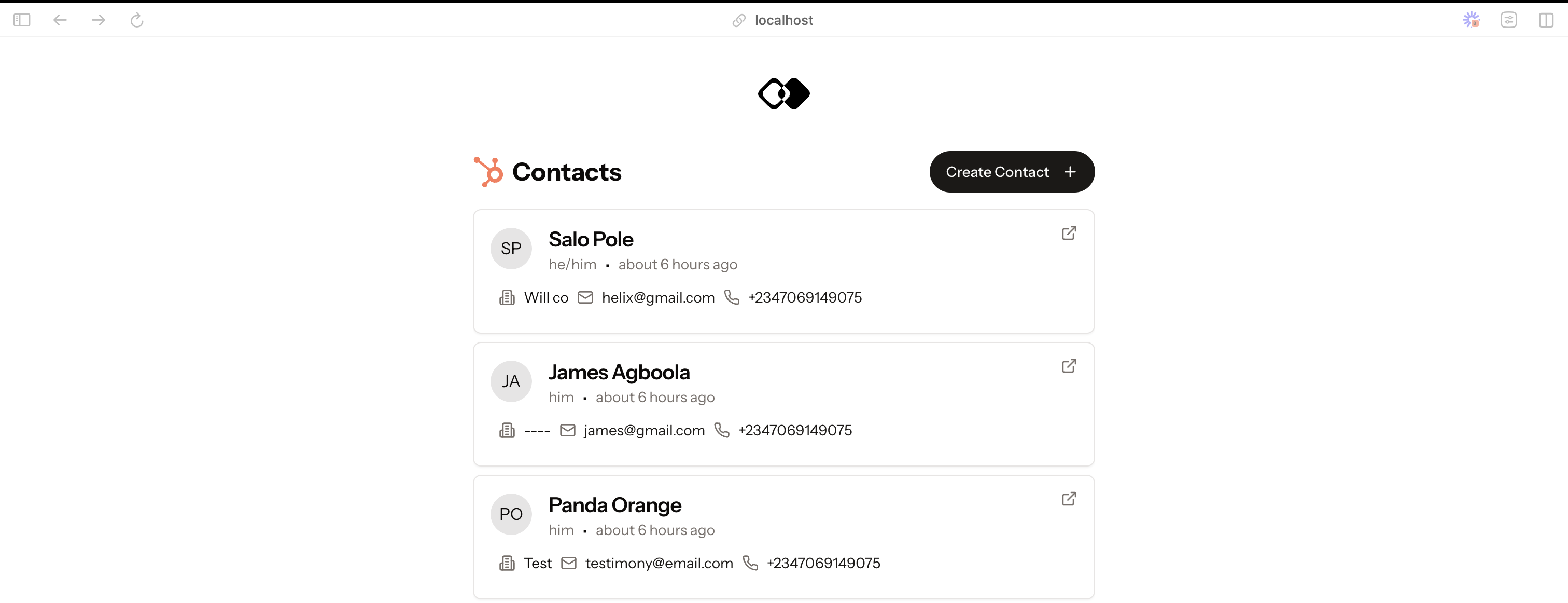
Task: Toggle the split view icon
Action: 1546,20
